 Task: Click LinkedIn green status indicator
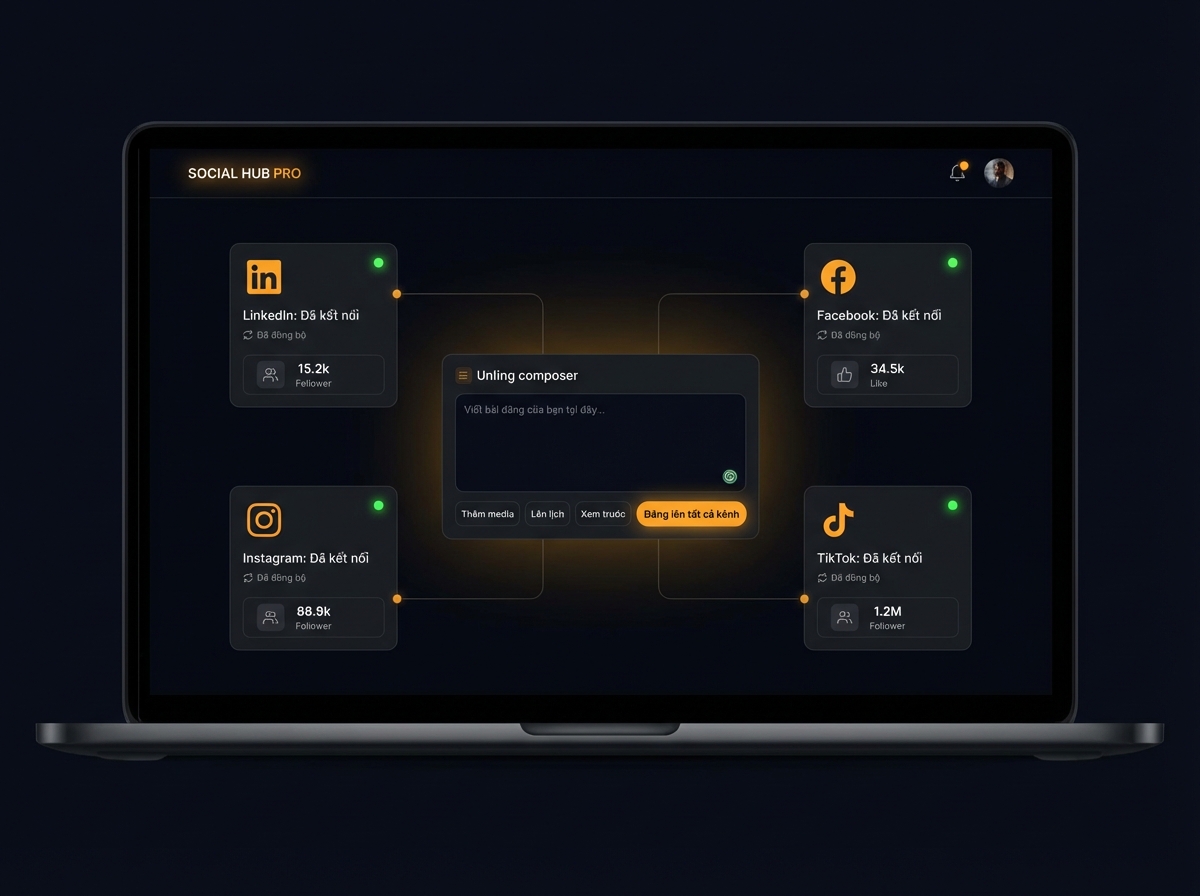tap(378, 263)
